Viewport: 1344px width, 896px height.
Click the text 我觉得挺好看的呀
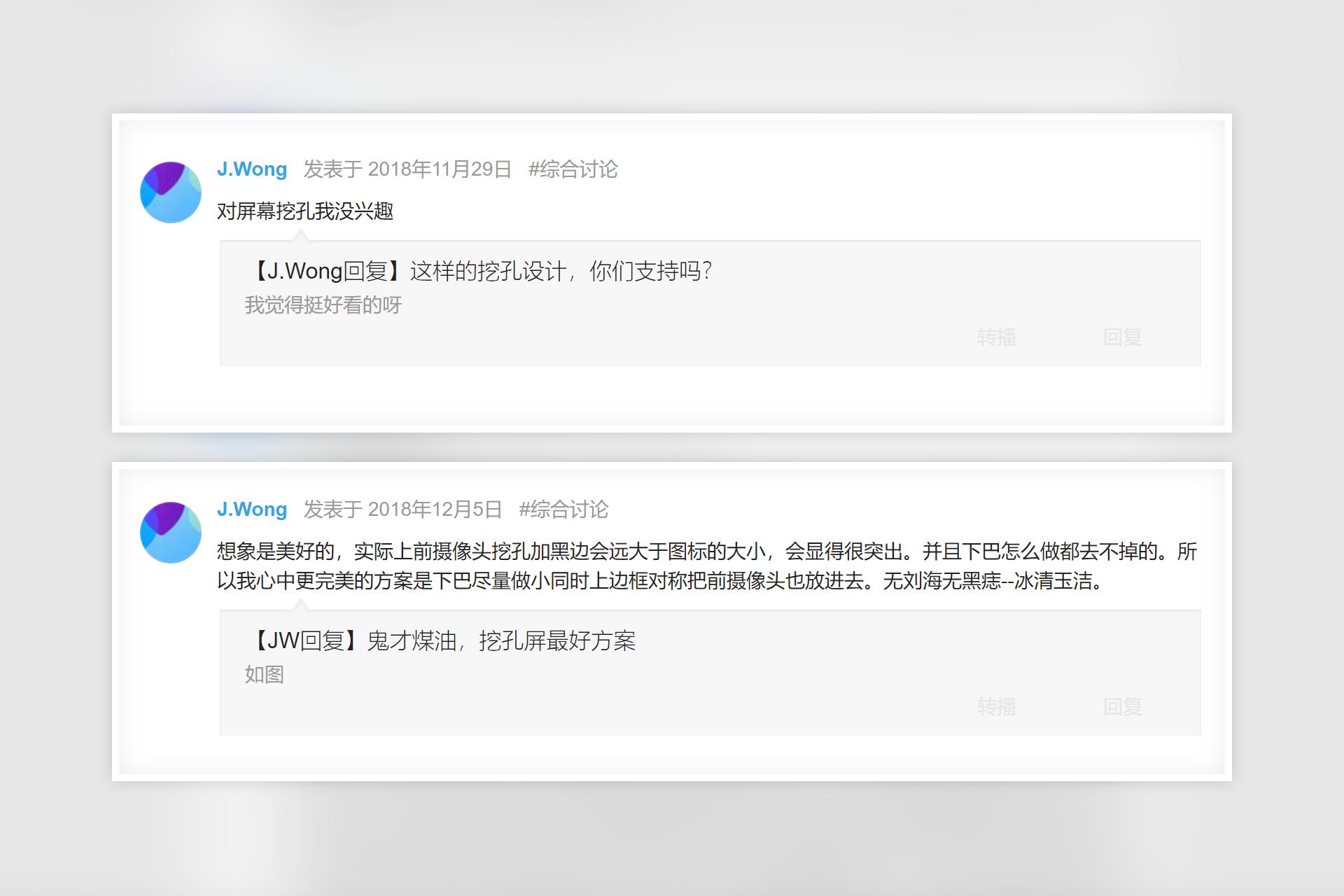(323, 306)
